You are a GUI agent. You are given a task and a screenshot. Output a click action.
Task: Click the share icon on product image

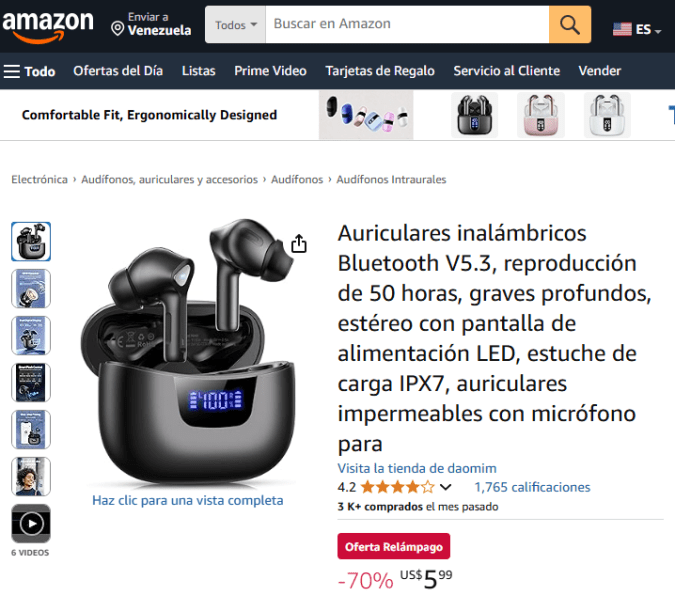[x=299, y=244]
